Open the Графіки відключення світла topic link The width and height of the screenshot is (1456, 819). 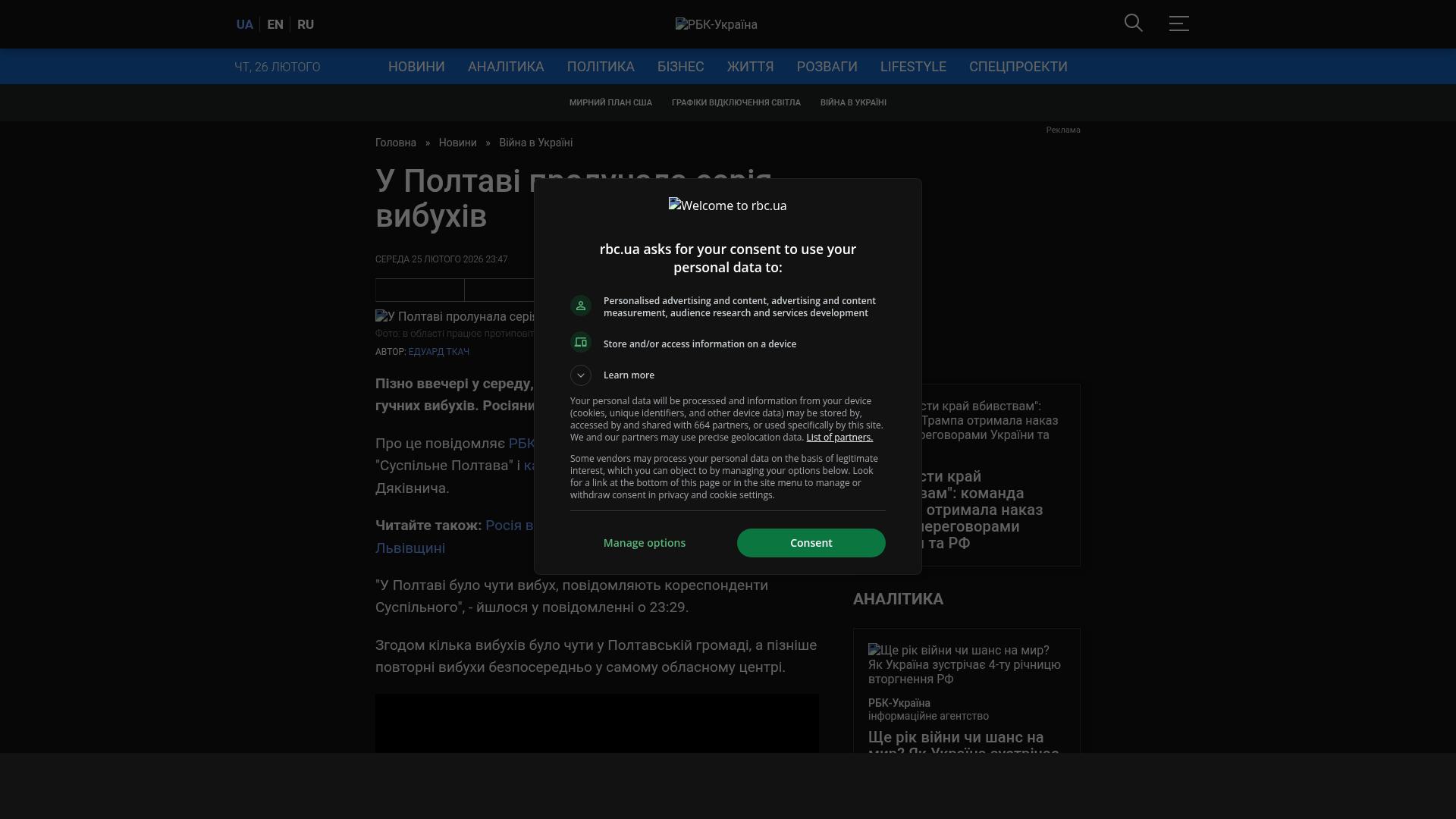point(736,102)
